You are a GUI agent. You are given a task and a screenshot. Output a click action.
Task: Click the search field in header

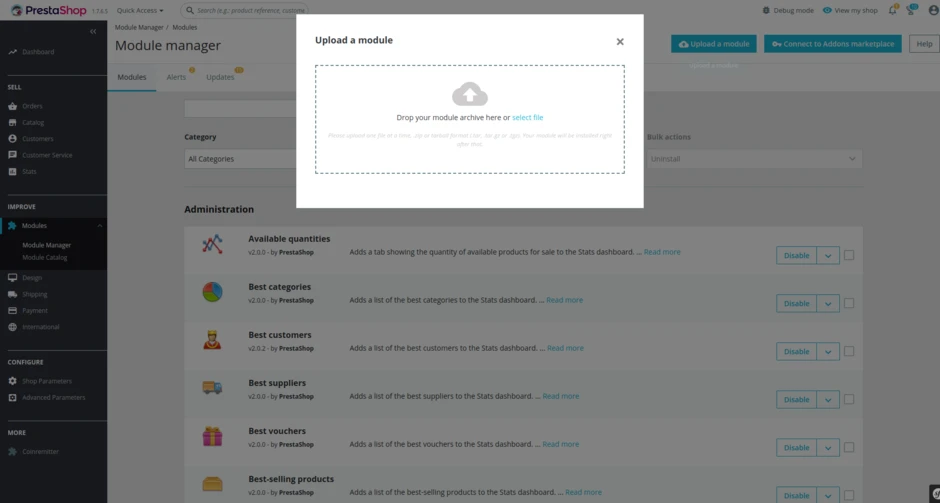pyautogui.click(x=244, y=10)
